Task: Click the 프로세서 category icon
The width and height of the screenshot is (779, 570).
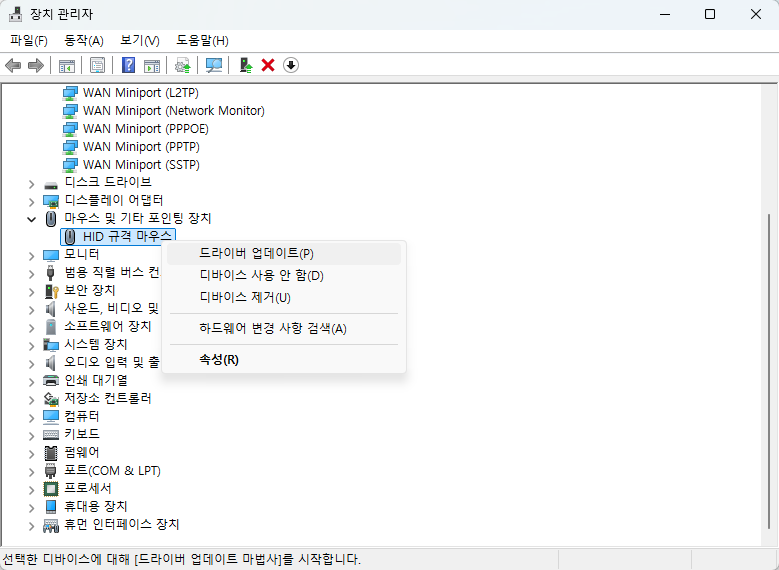Action: coord(51,489)
